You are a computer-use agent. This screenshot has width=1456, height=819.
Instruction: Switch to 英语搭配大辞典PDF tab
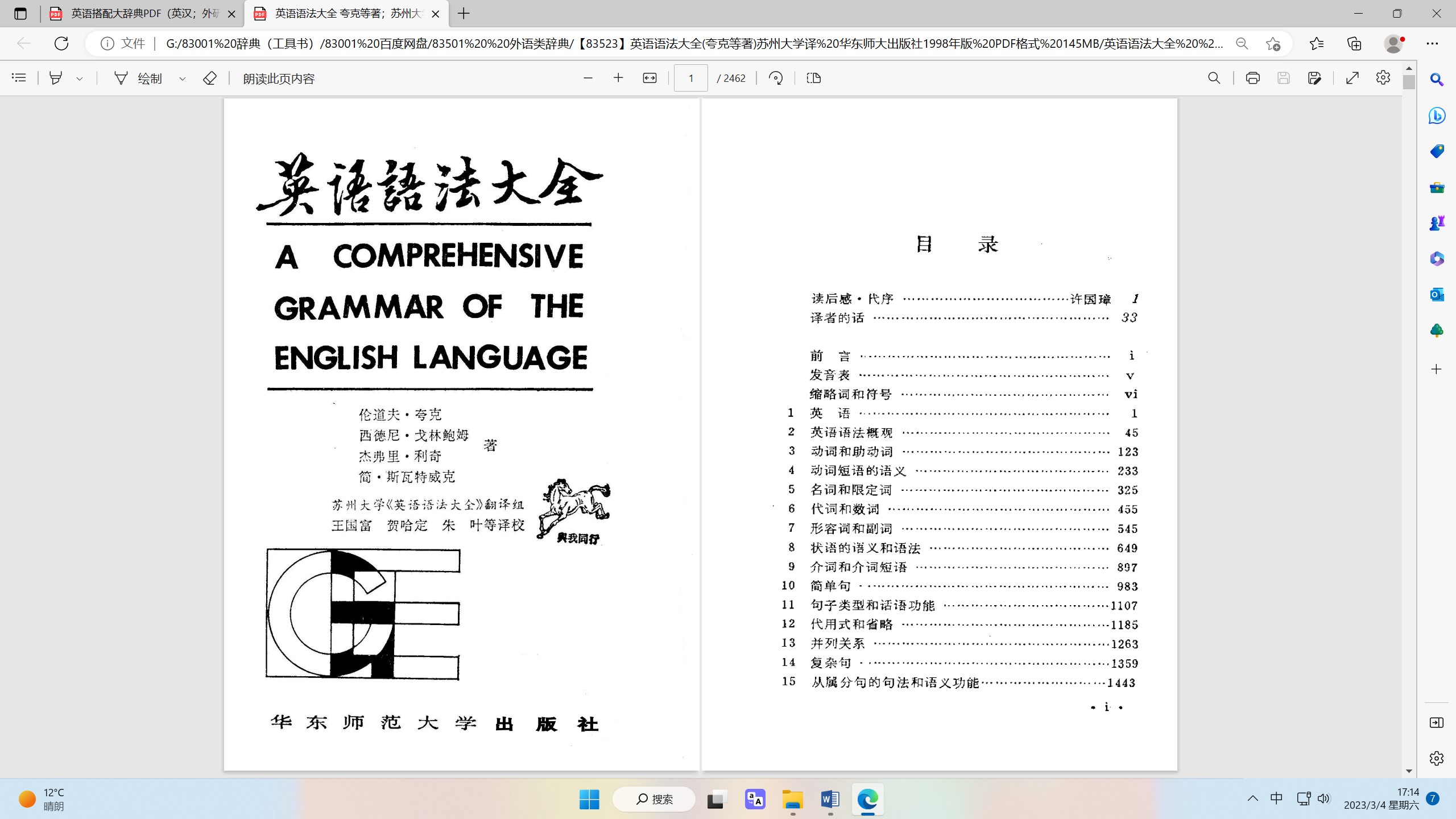tap(142, 14)
